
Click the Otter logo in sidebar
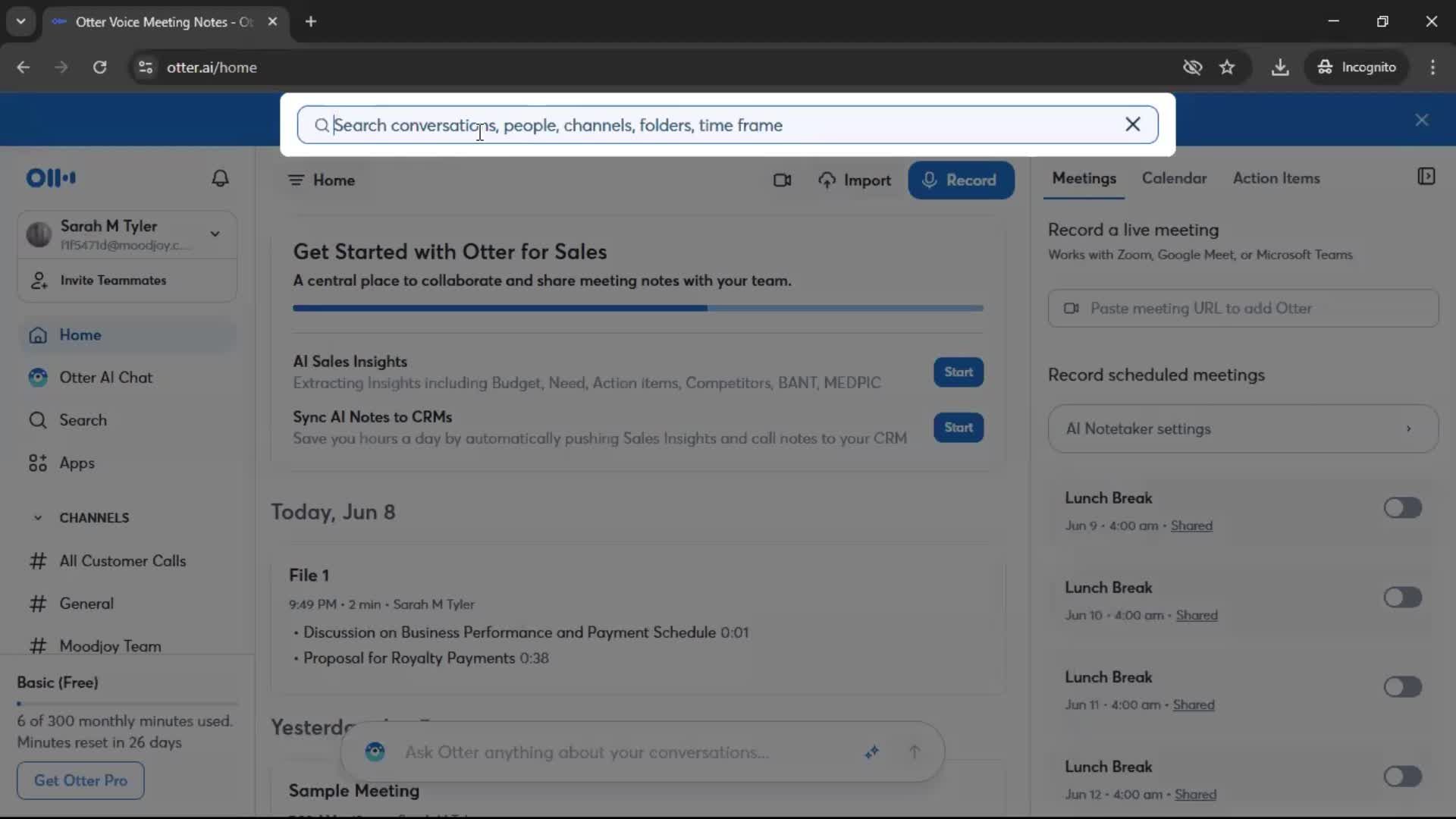tap(51, 178)
